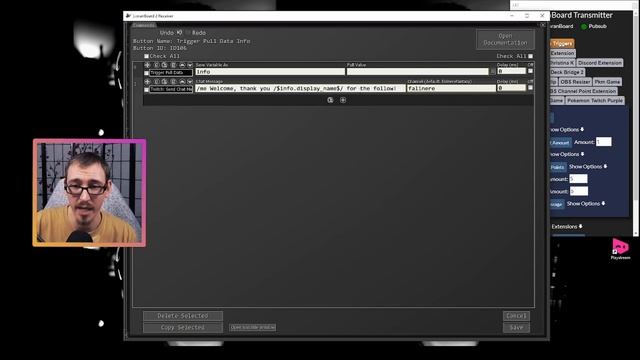Click the Button Name: Trigger Pull Data Info text
Screen dimensions: 640x360
point(191,41)
